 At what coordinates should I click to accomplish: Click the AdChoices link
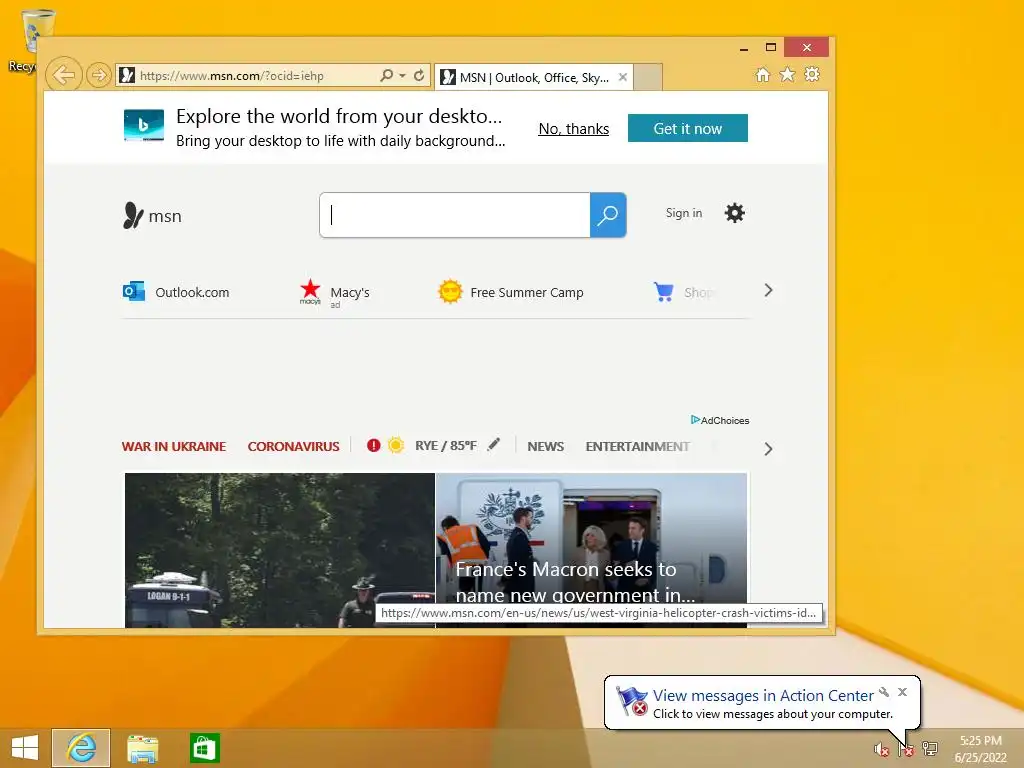720,420
